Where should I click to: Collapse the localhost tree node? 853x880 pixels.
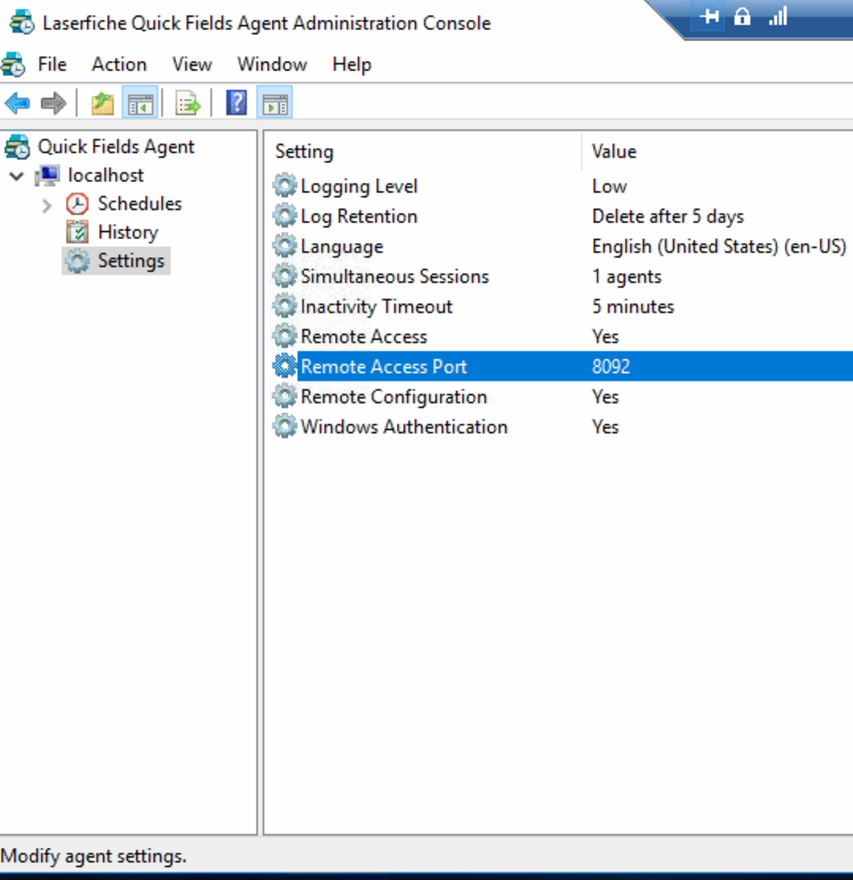coord(17,176)
